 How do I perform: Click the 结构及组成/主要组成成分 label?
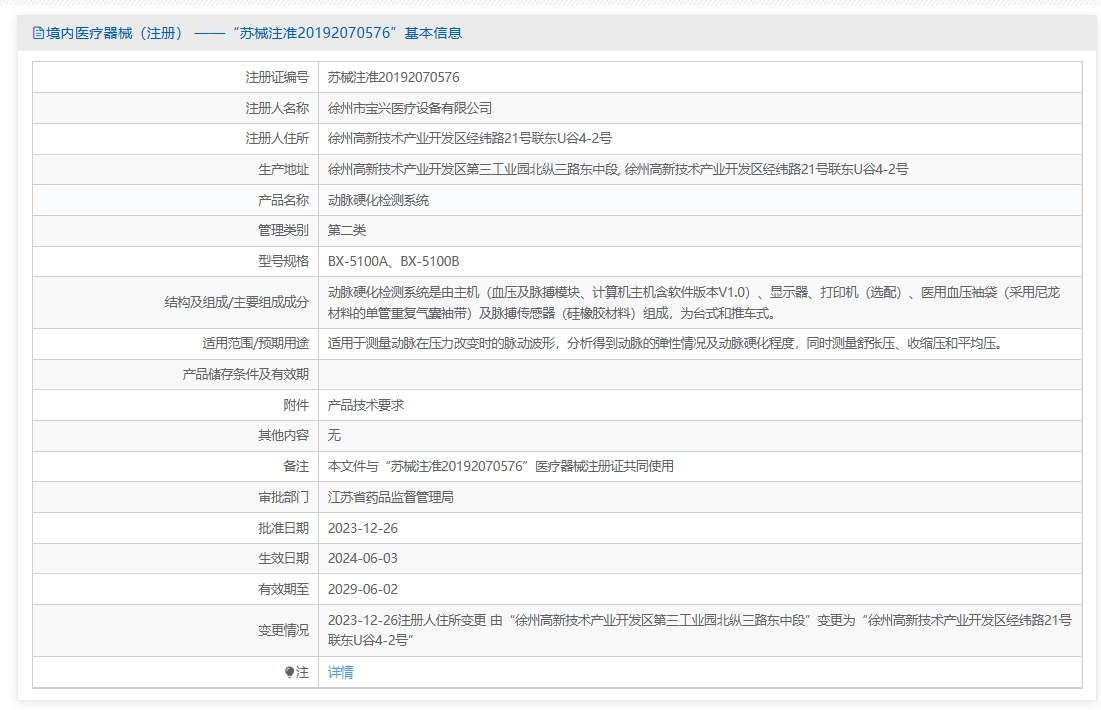[237, 303]
